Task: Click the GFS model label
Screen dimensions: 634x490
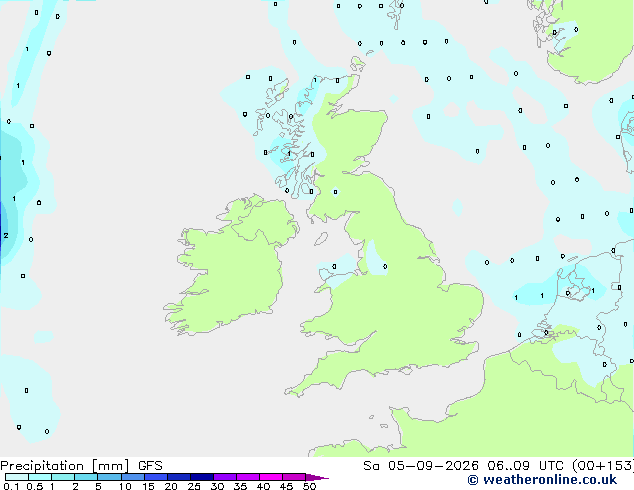Action: (x=150, y=466)
